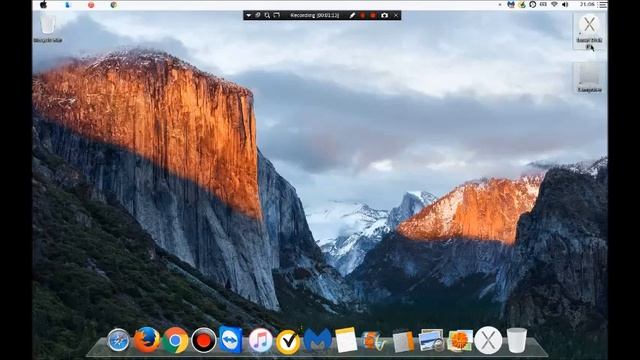Screen dimensions: 640x360
Task: Expand the recording toolbar dropdown arrow
Action: point(248,16)
